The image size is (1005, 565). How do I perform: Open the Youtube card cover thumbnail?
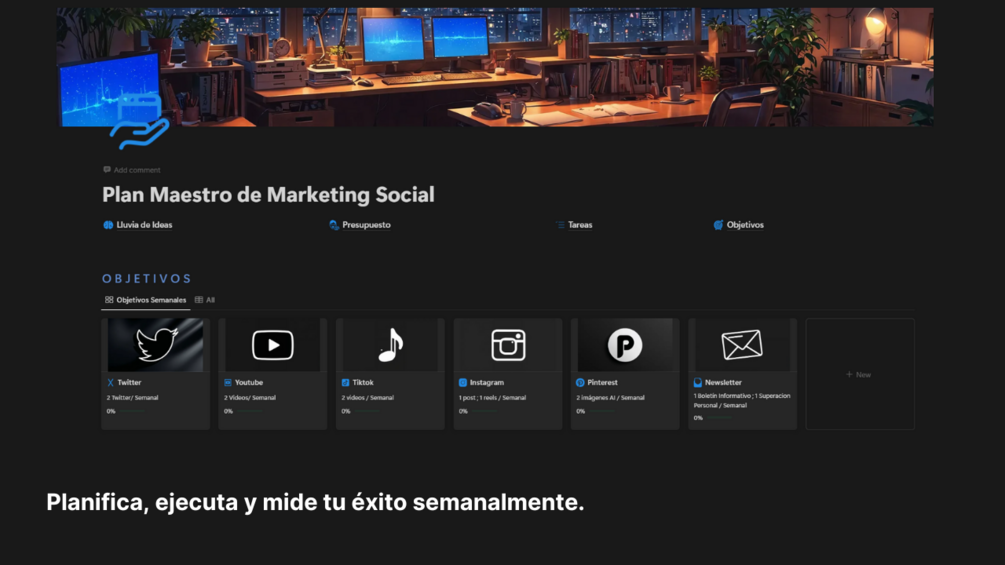[x=272, y=345]
